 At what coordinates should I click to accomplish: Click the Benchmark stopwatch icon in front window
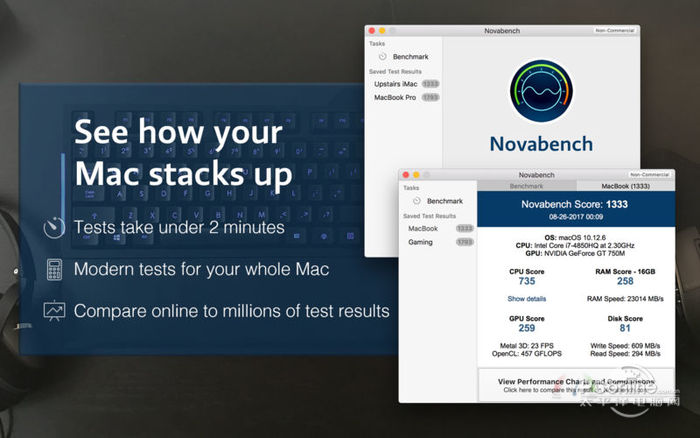click(x=417, y=201)
